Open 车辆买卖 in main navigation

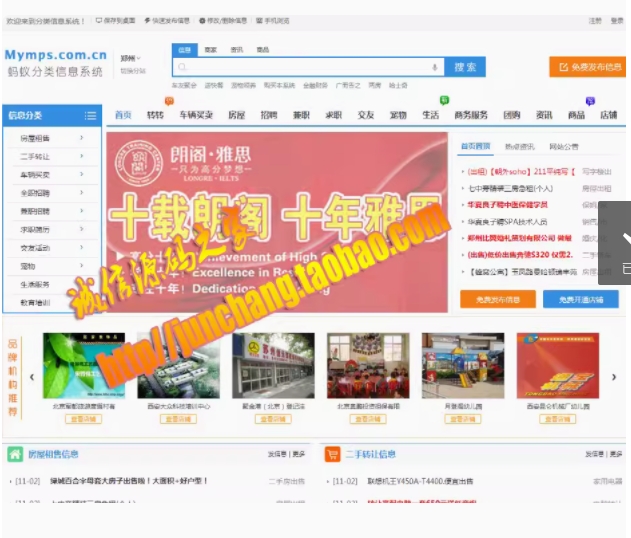click(196, 115)
